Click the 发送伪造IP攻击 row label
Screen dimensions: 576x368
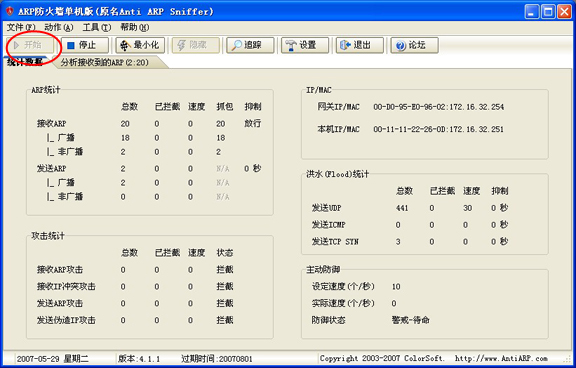coord(66,320)
